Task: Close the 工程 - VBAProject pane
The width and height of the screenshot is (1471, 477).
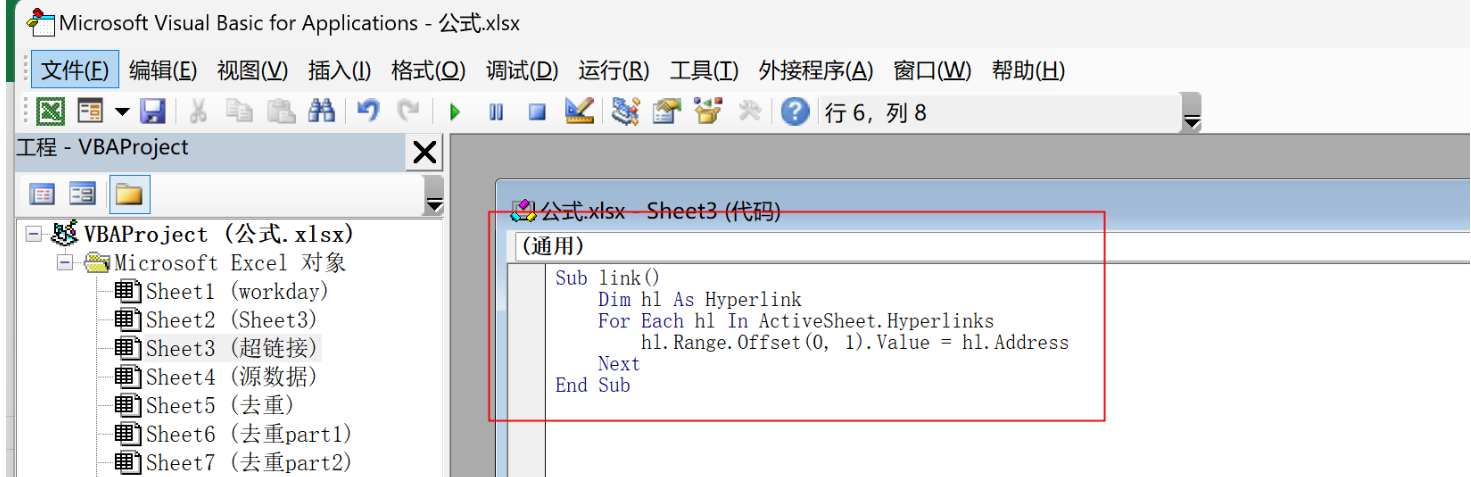Action: coord(424,153)
